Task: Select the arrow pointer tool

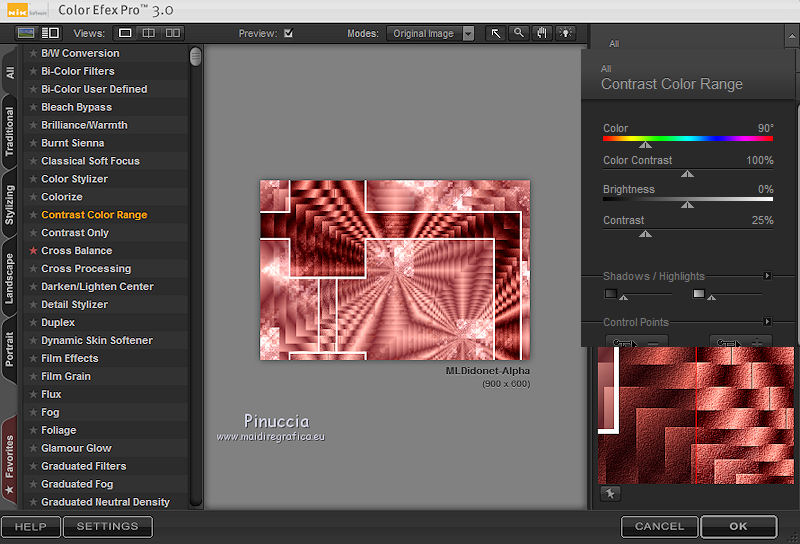Action: (495, 33)
